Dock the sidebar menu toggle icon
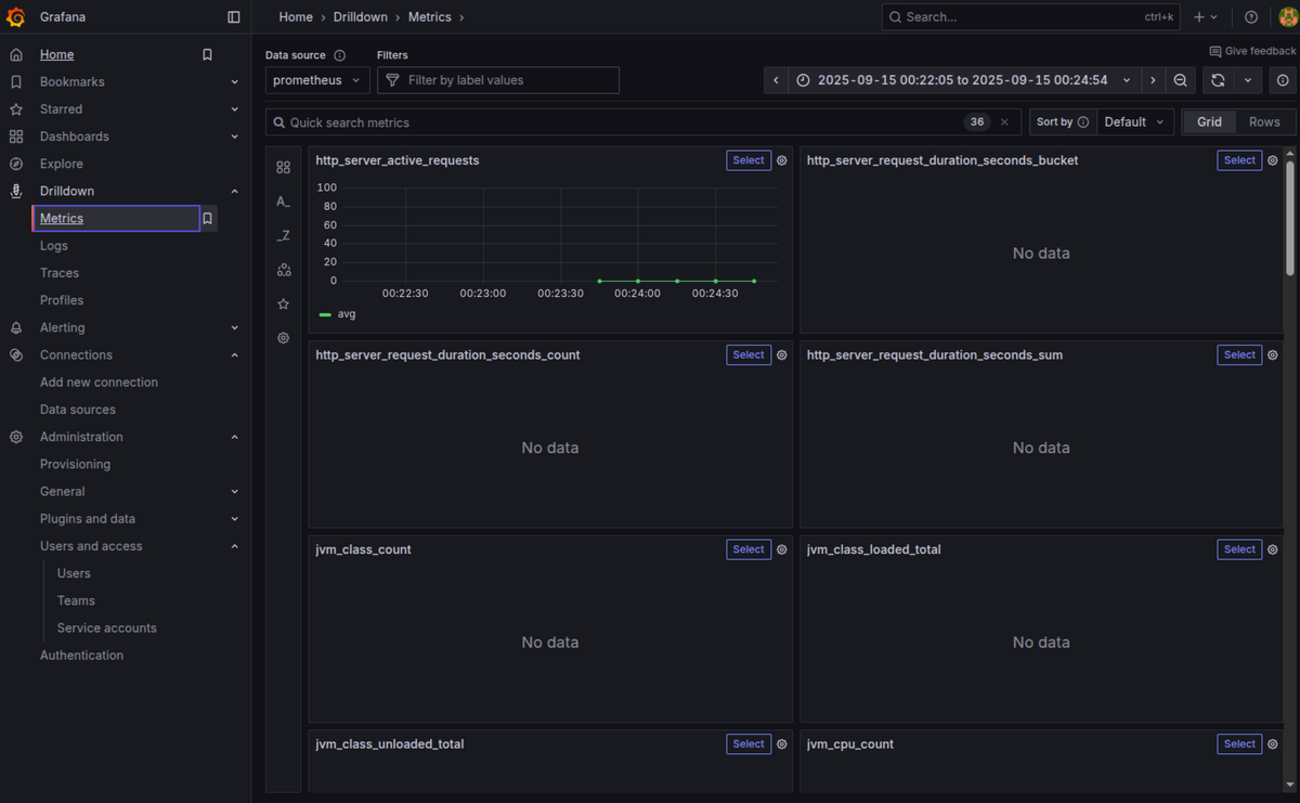This screenshot has width=1300, height=803. coord(233,17)
